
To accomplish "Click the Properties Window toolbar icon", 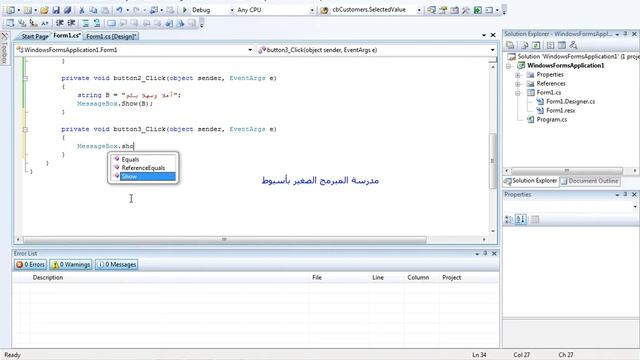I will click(x=443, y=10).
